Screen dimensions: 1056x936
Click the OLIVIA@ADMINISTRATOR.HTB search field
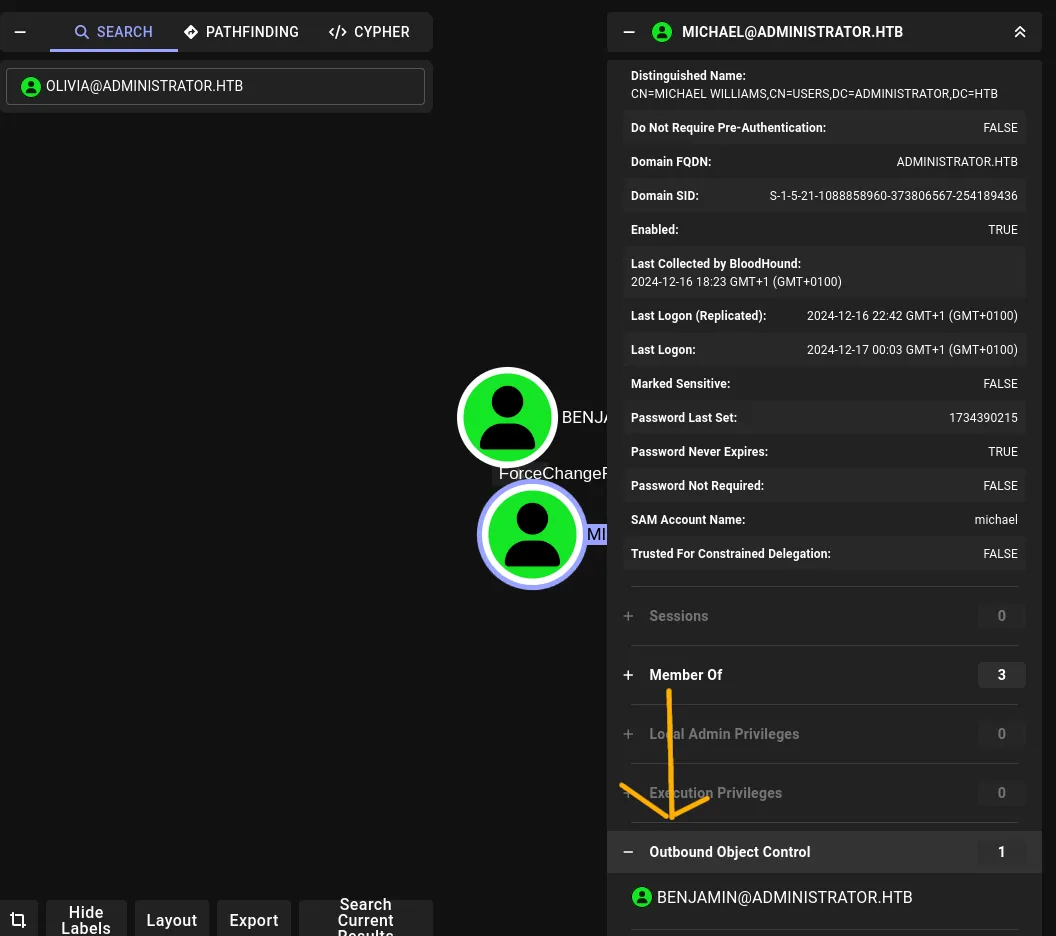216,86
